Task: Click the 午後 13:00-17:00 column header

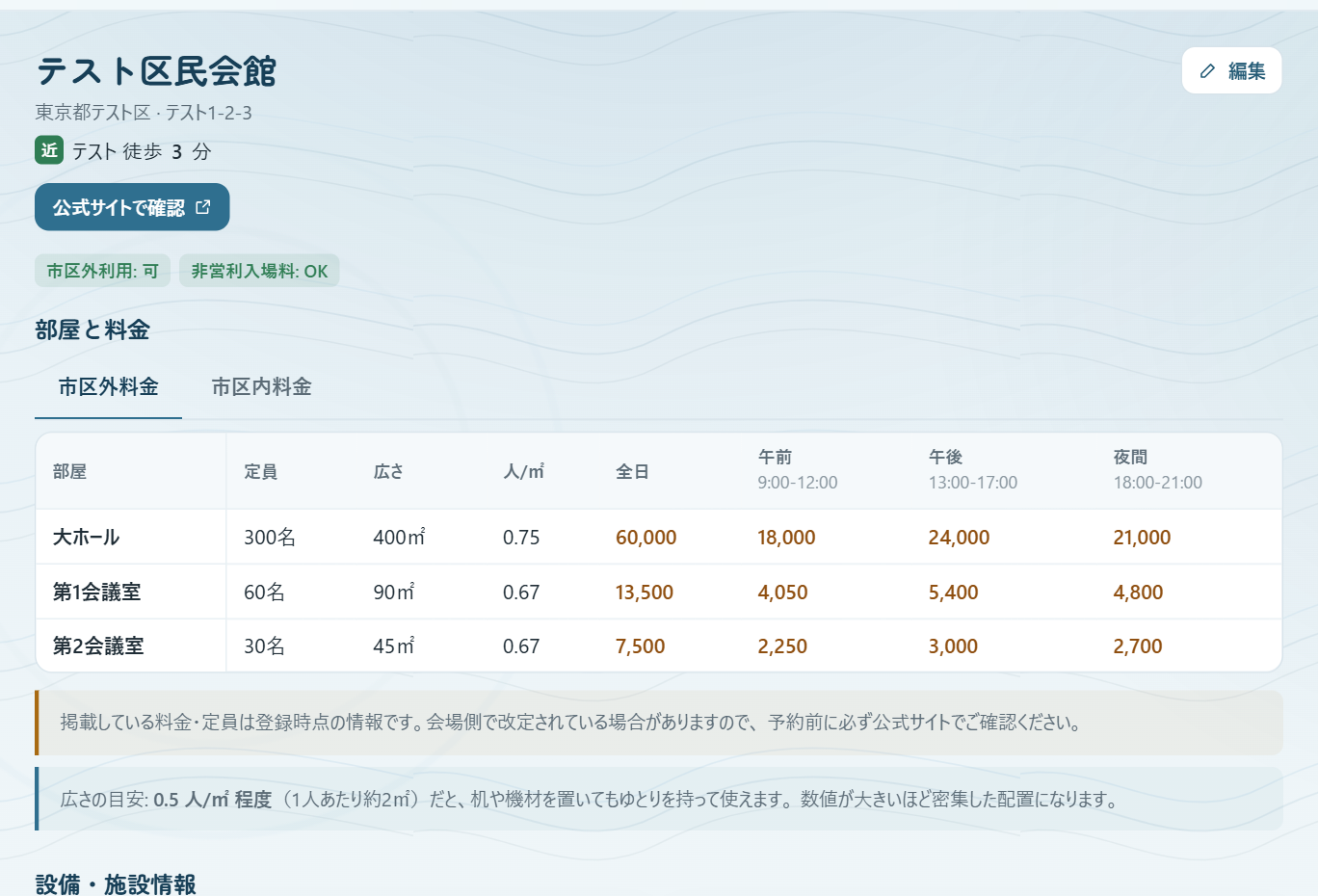Action: [x=973, y=469]
